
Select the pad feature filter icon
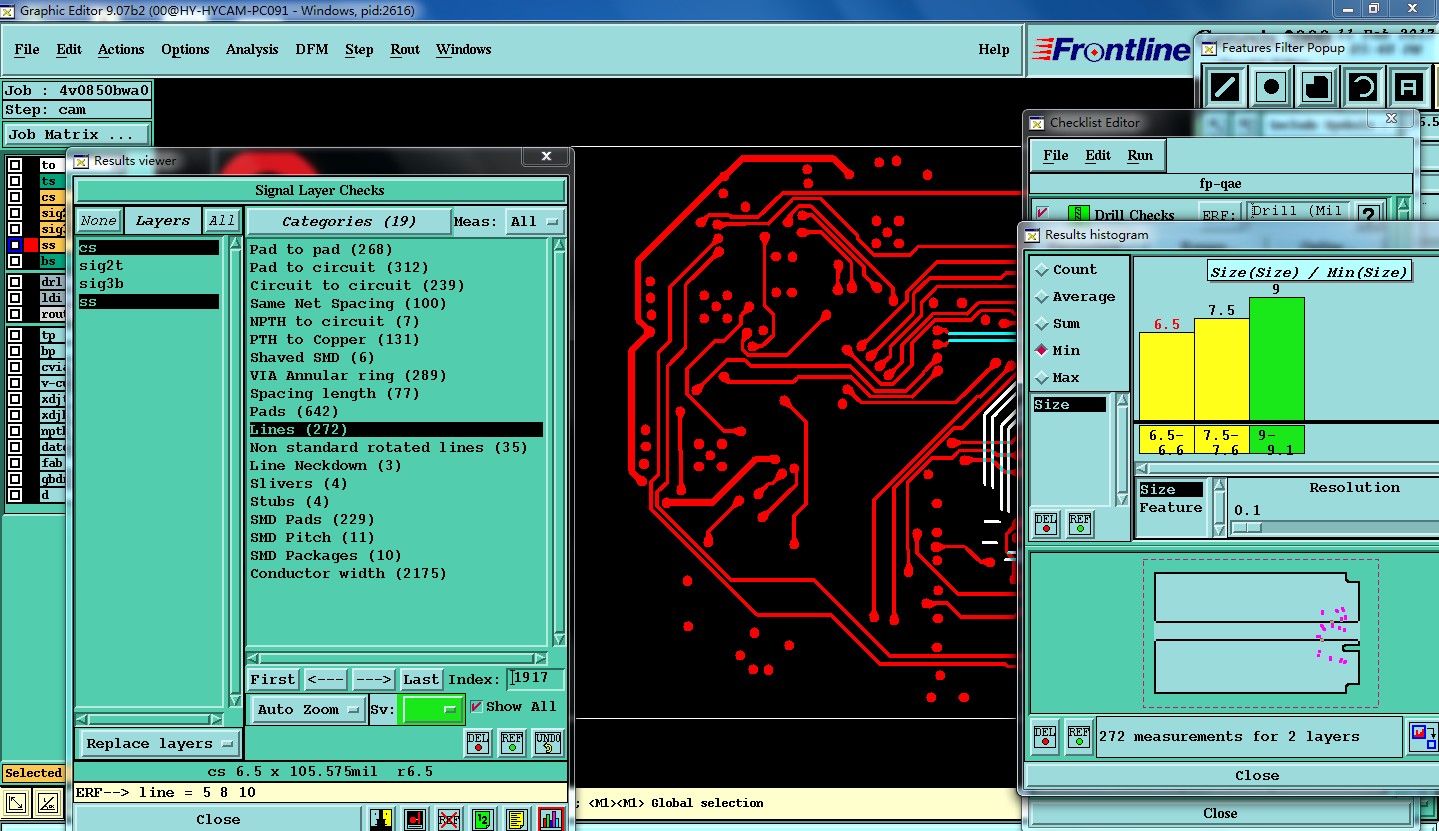(x=1271, y=87)
